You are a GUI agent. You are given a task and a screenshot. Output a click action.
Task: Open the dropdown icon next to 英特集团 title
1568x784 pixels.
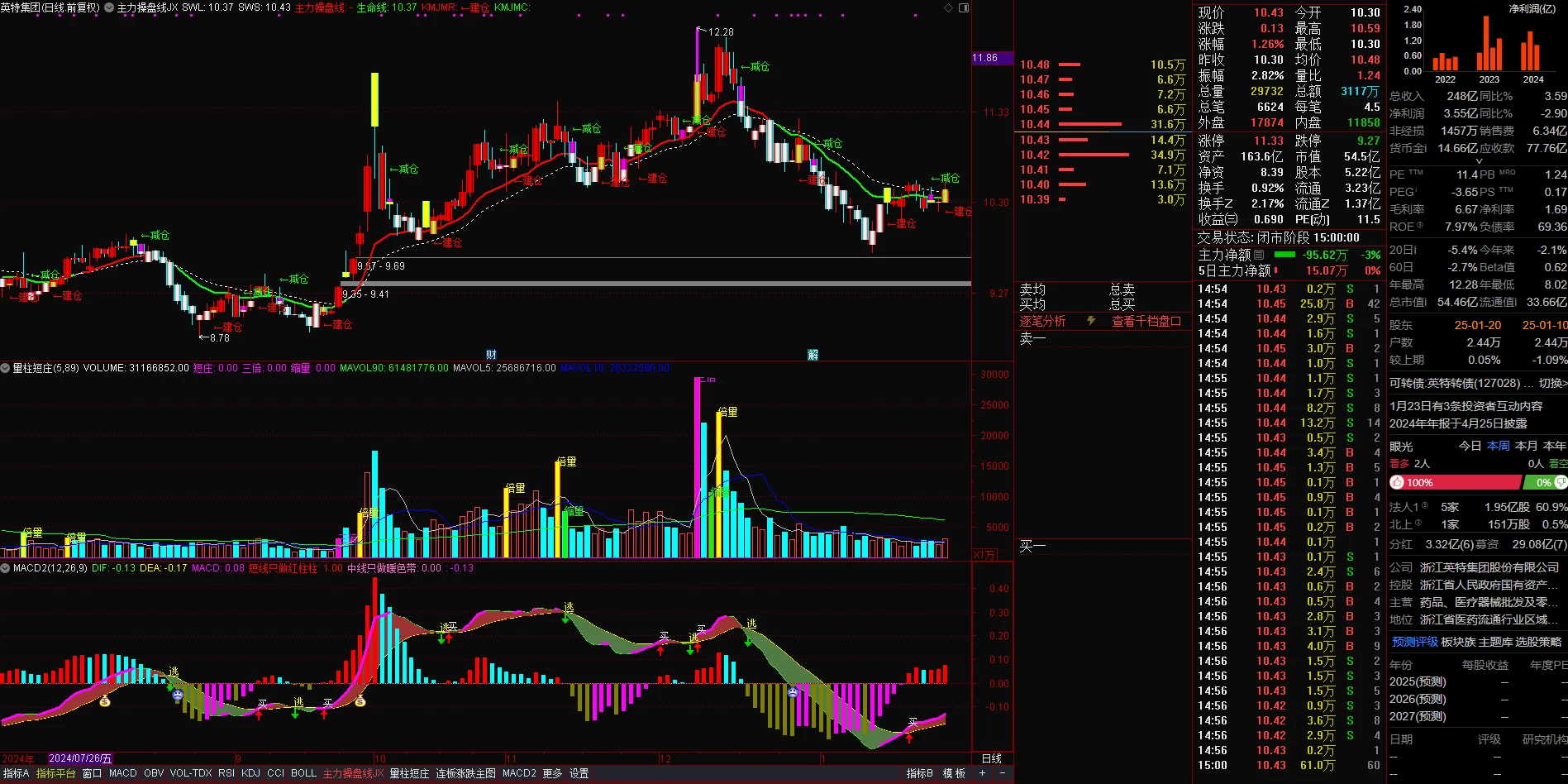pos(109,7)
